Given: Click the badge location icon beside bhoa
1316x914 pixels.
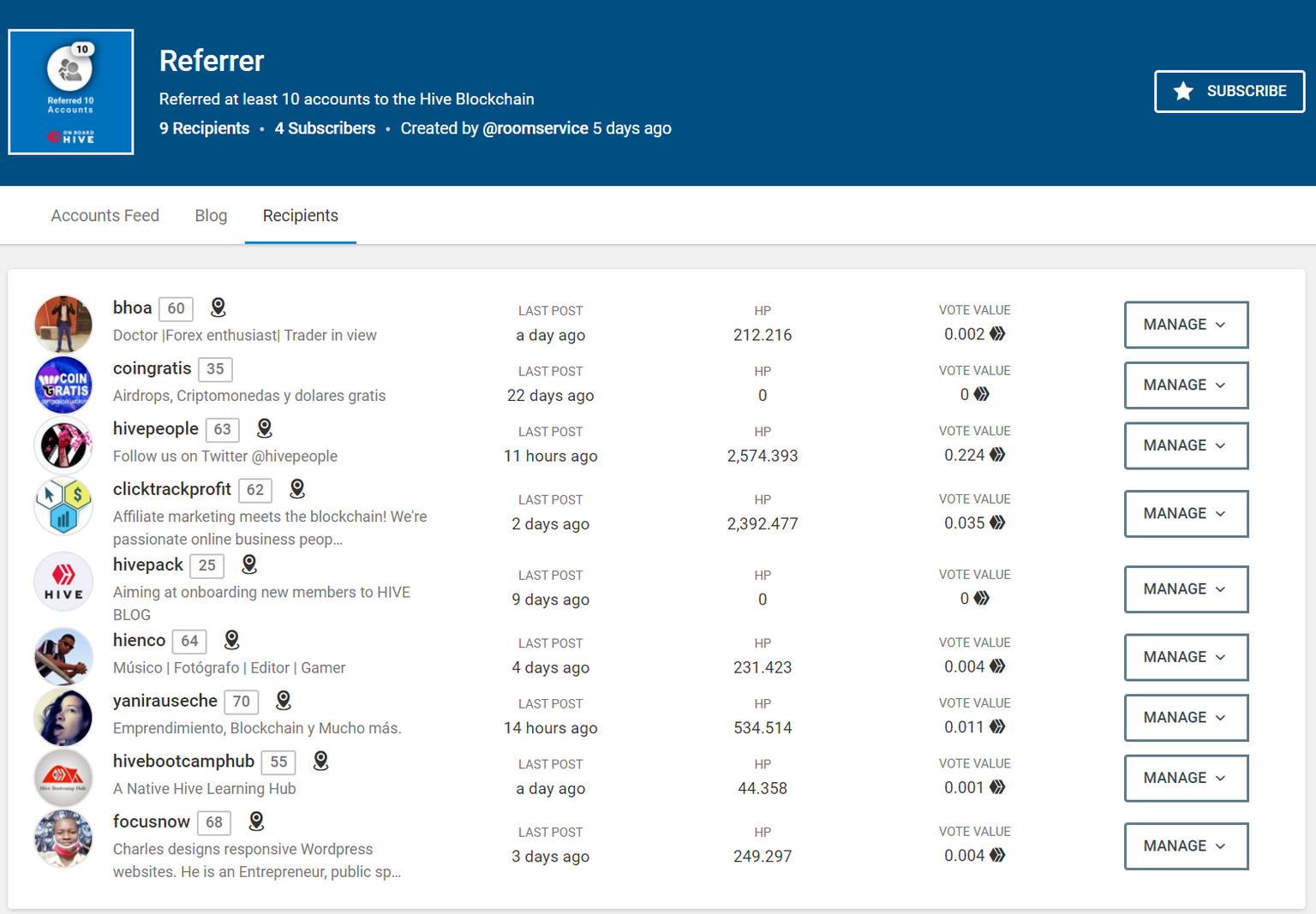Looking at the screenshot, I should pos(218,308).
